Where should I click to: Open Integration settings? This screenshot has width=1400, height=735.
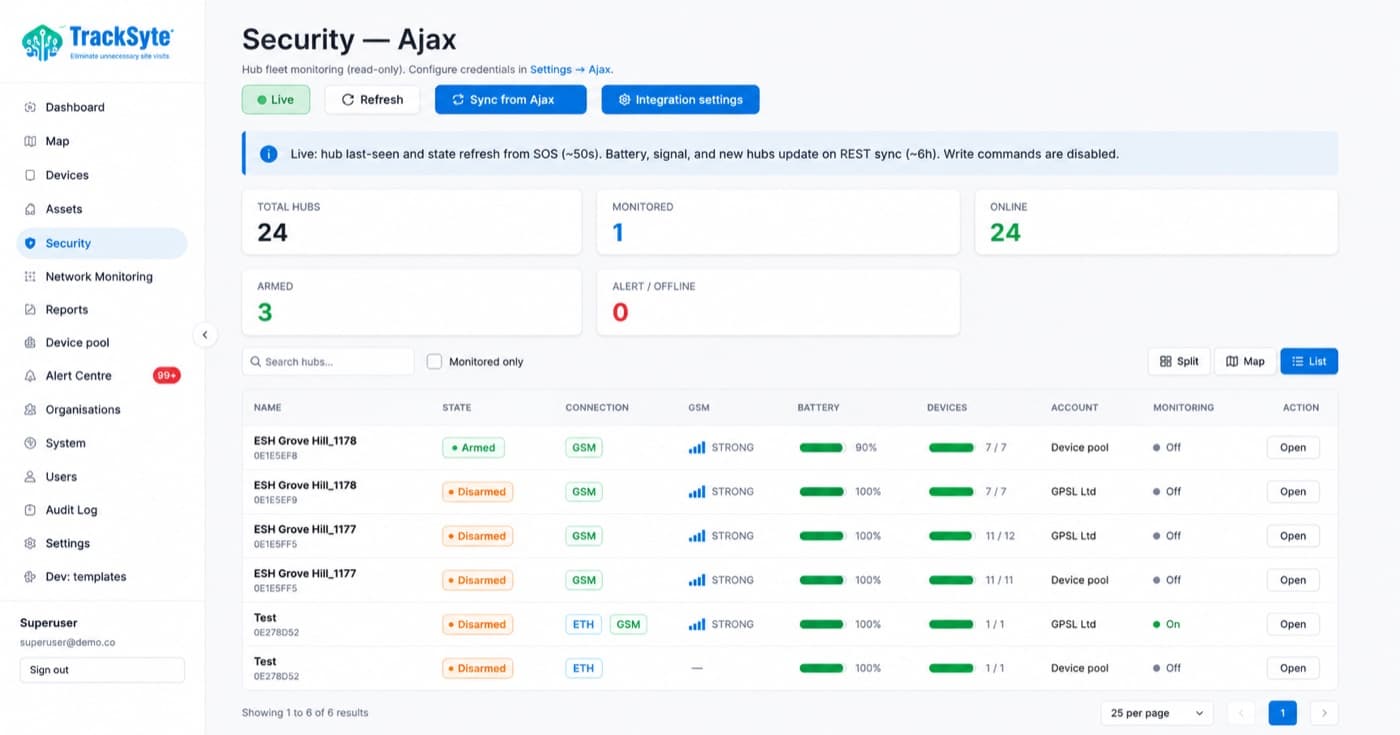click(680, 100)
